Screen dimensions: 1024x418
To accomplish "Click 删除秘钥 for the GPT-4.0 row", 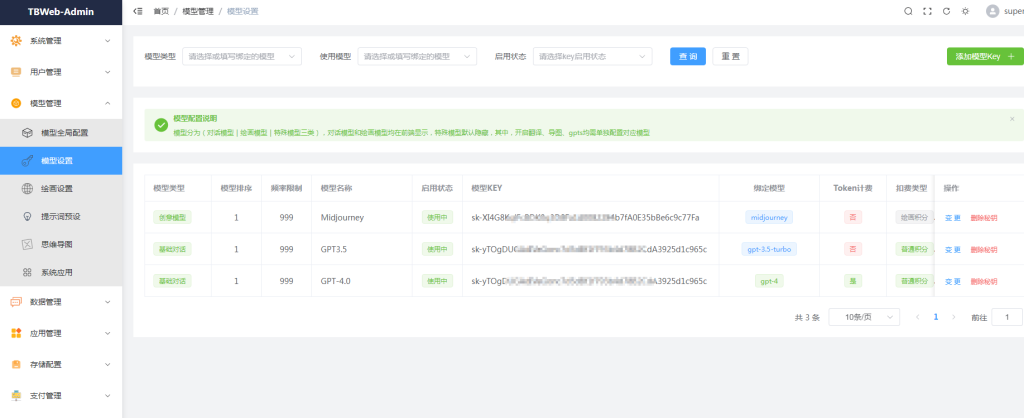I will tap(983, 281).
